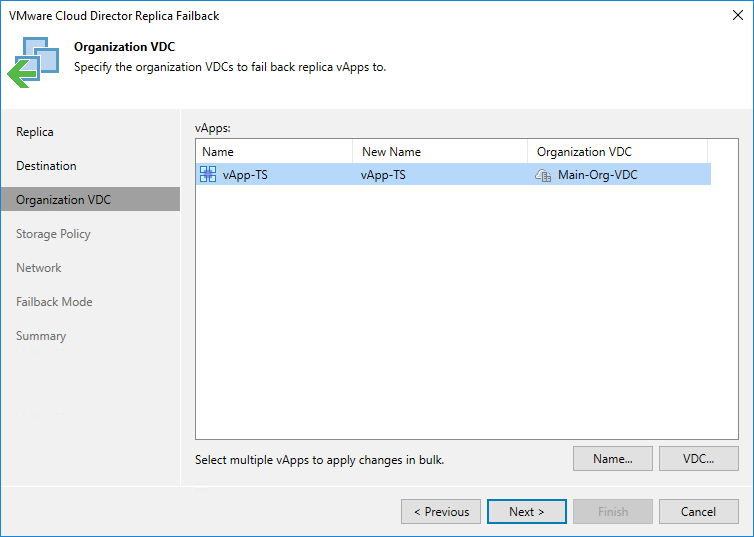Open the Storage Policy wizard step
754x537 pixels.
point(53,234)
